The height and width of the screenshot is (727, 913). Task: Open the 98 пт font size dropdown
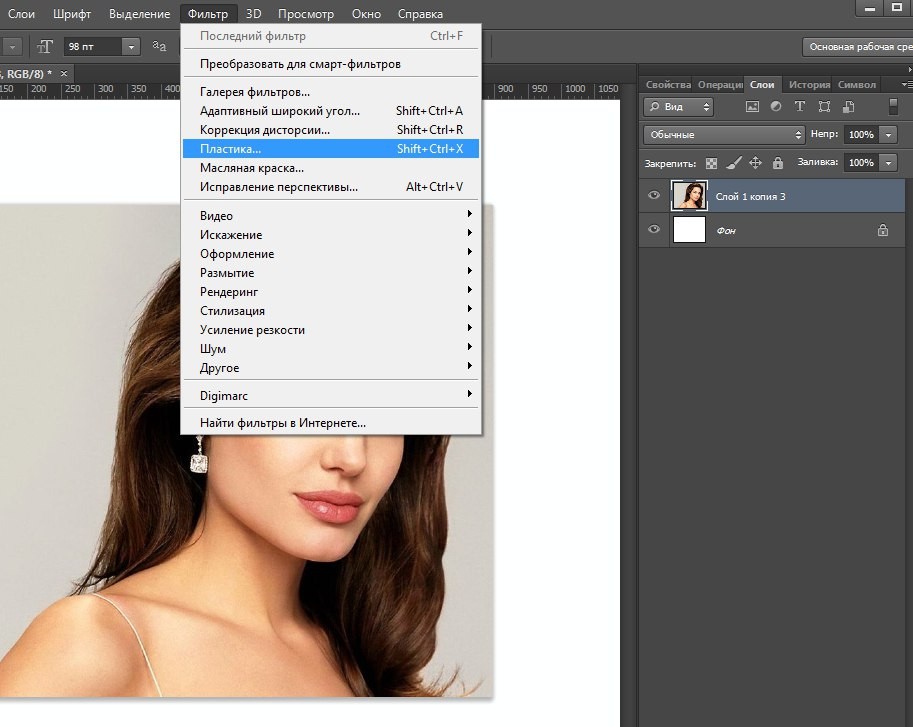(131, 47)
